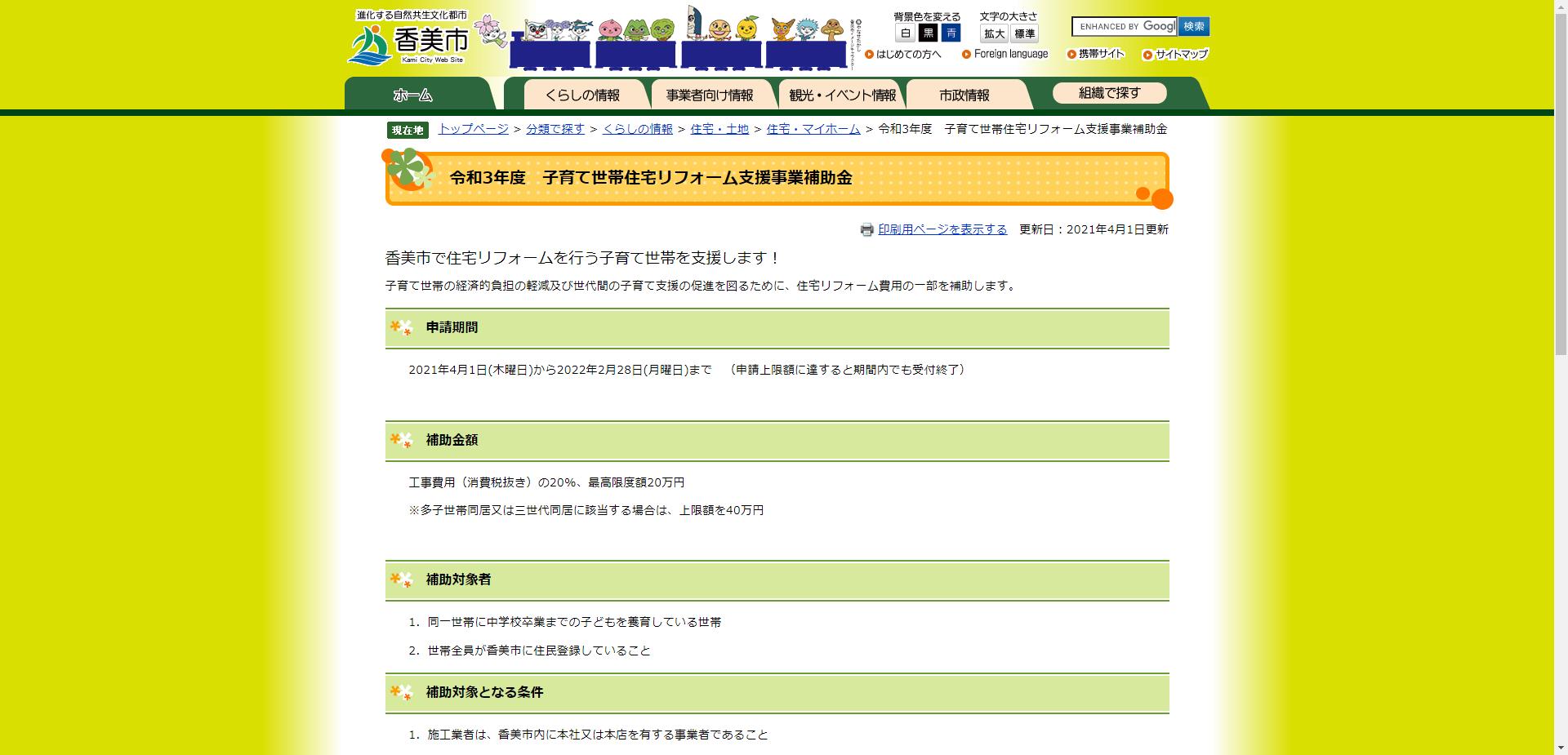Click the arrow icon next to はじめての方へ
Image resolution: width=1568 pixels, height=755 pixels.
pos(868,54)
